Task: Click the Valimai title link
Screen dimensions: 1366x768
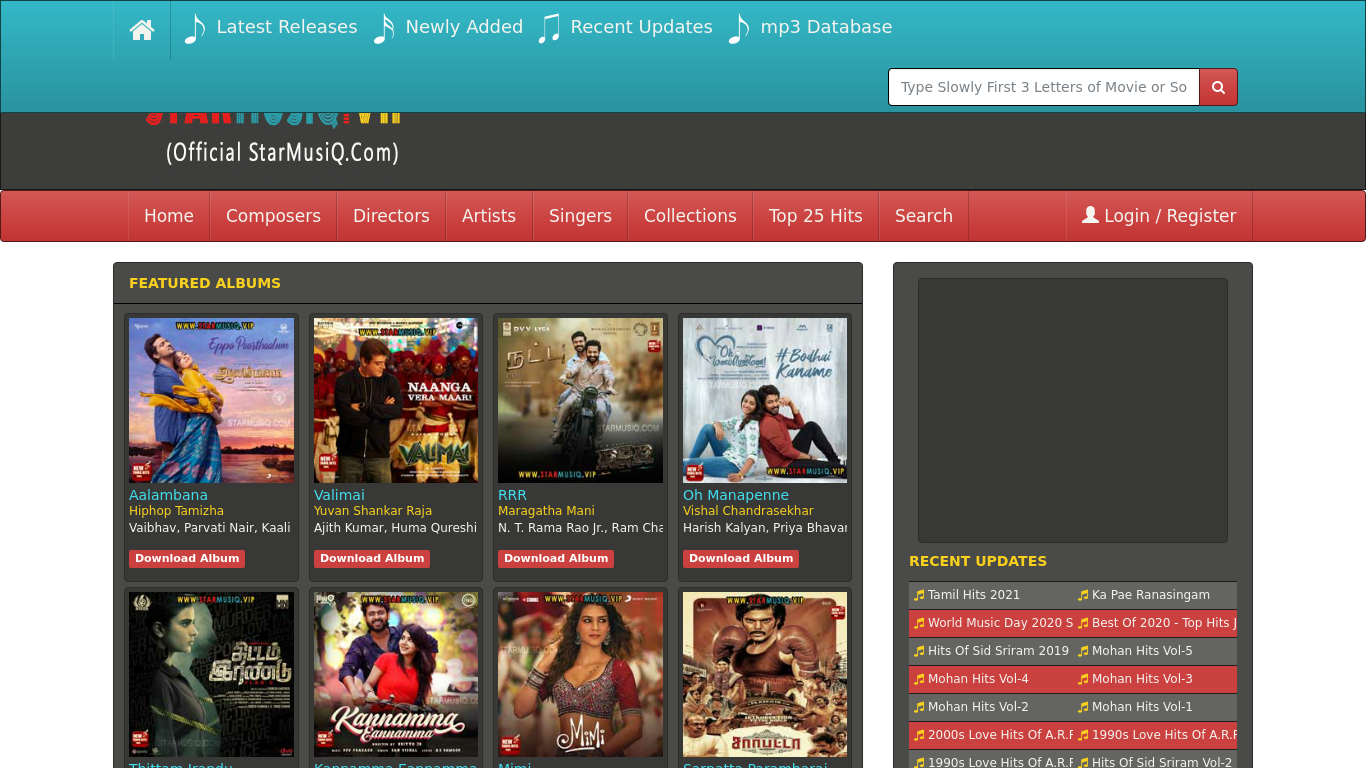Action: point(339,495)
